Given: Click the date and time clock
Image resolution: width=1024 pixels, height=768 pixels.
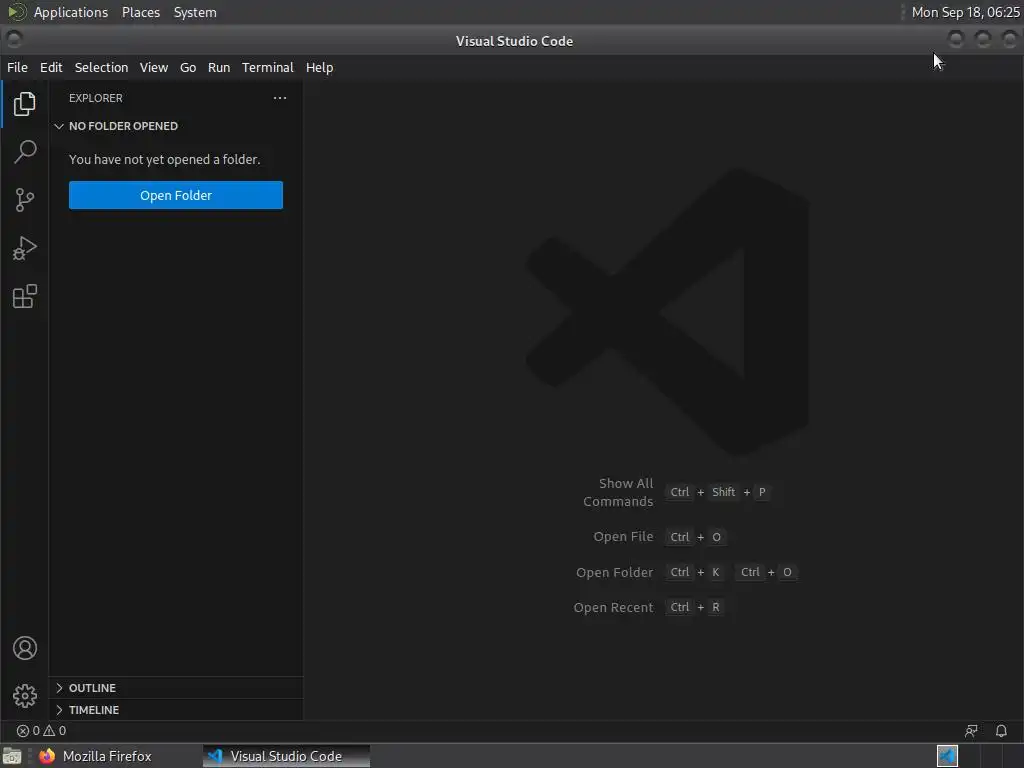Looking at the screenshot, I should click(x=965, y=12).
